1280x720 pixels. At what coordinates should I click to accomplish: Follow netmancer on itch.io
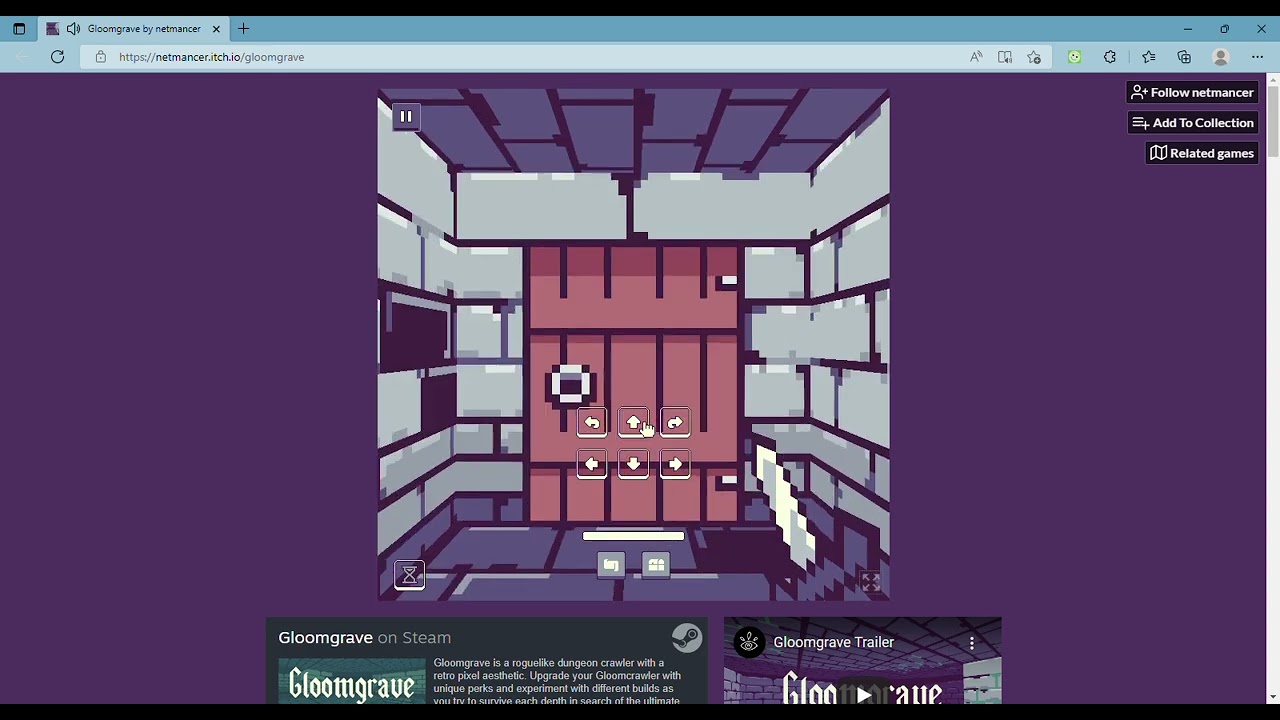(x=1192, y=92)
